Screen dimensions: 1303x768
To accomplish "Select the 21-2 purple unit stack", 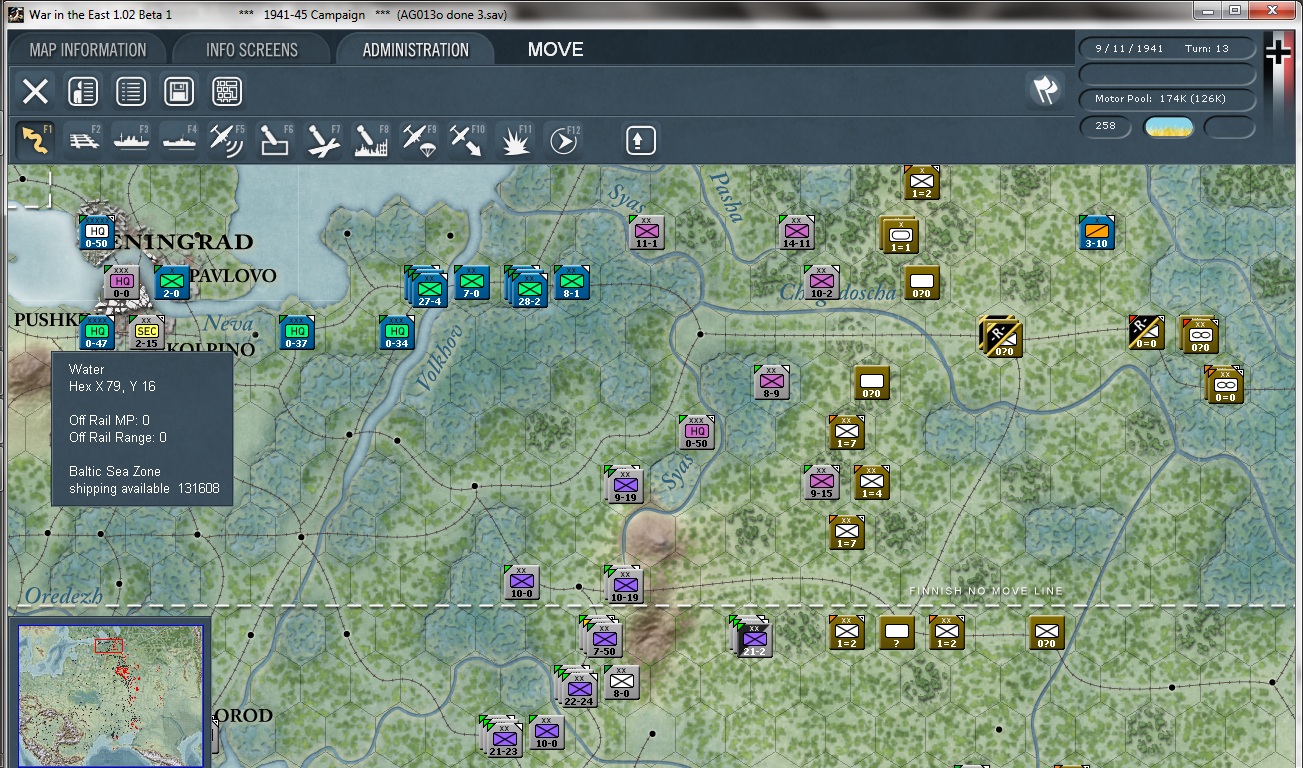I will [x=752, y=637].
